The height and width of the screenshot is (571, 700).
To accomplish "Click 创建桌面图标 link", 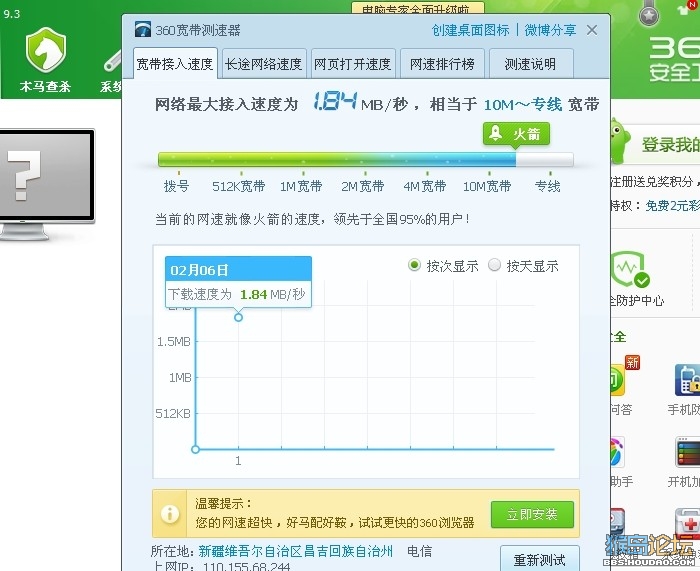I will [x=470, y=30].
